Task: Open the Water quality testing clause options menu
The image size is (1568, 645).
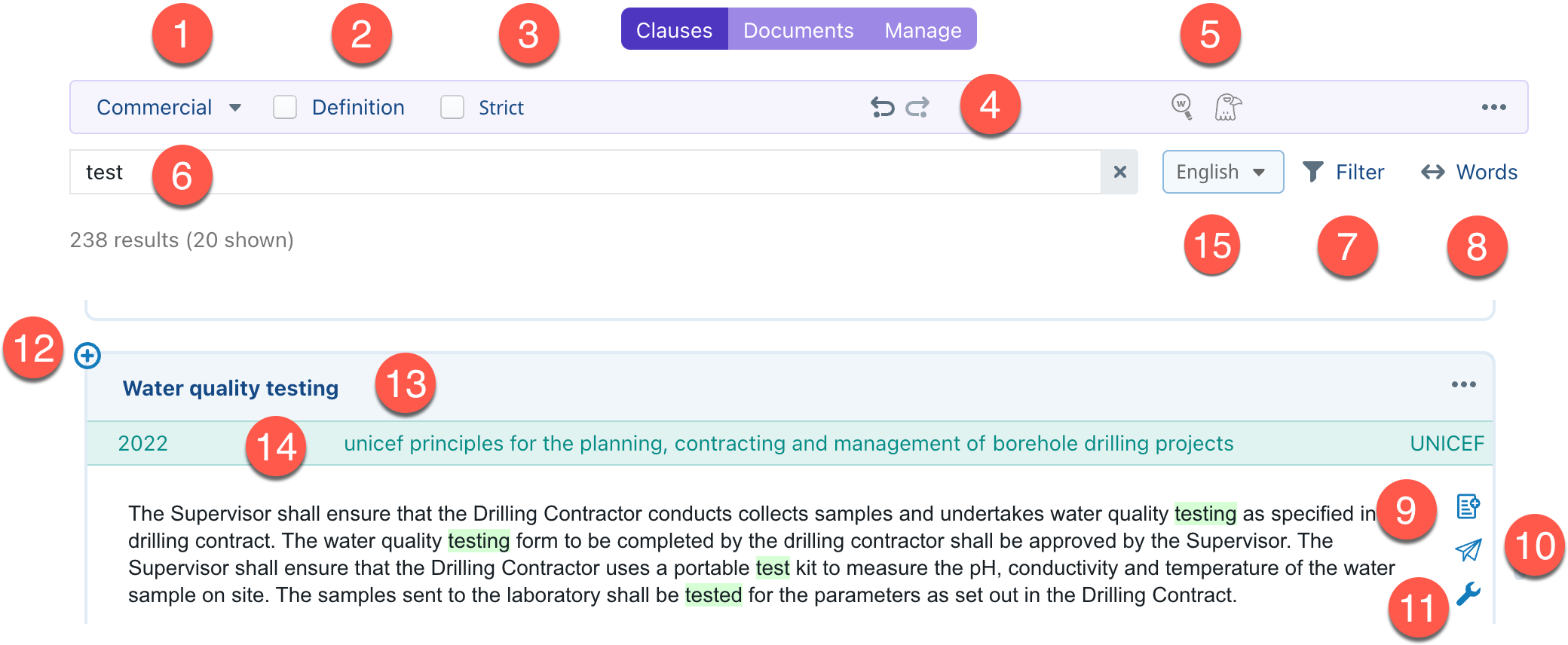Action: [1463, 385]
